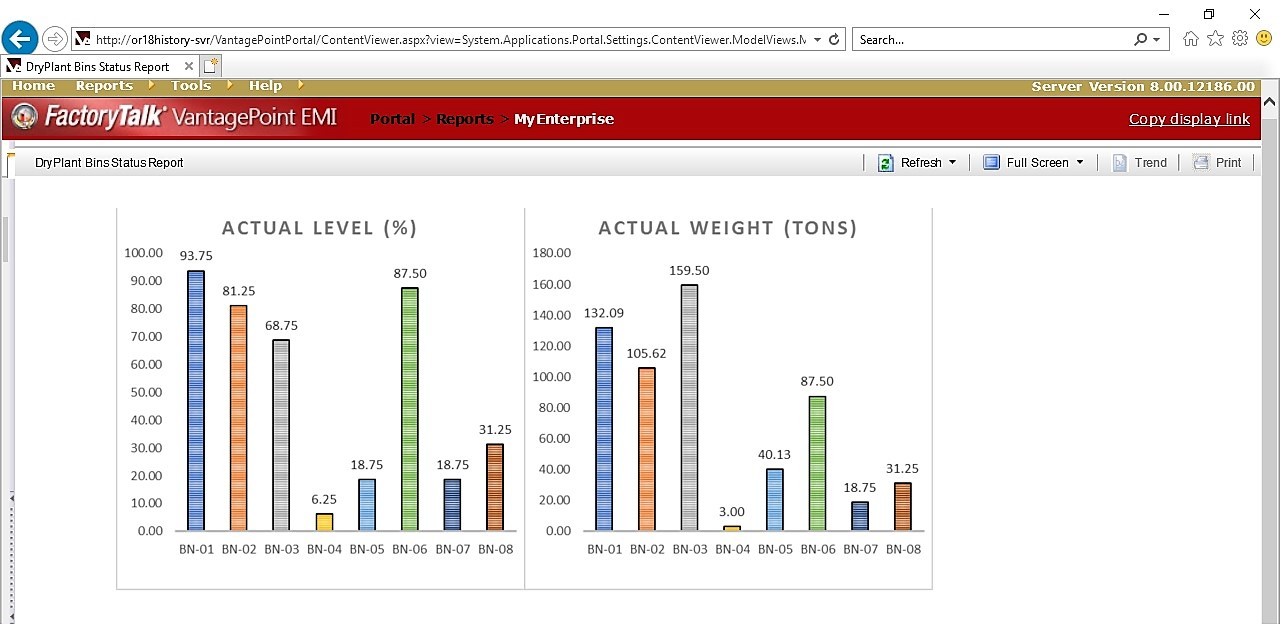Open the browser home icon
This screenshot has height=640, width=1284.
point(1191,39)
